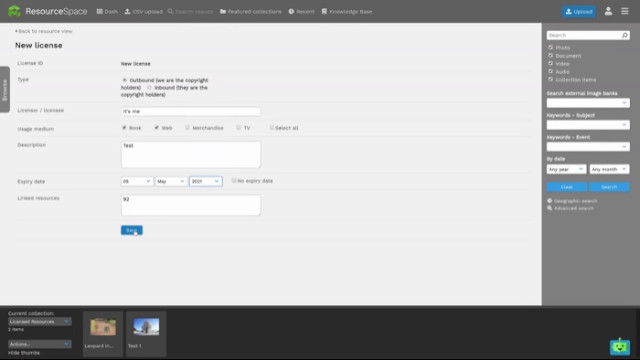
Task: Open the Any month dropdown
Action: click(609, 169)
